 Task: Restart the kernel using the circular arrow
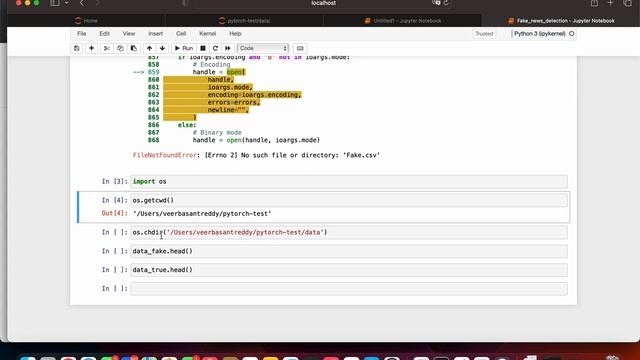[215, 48]
